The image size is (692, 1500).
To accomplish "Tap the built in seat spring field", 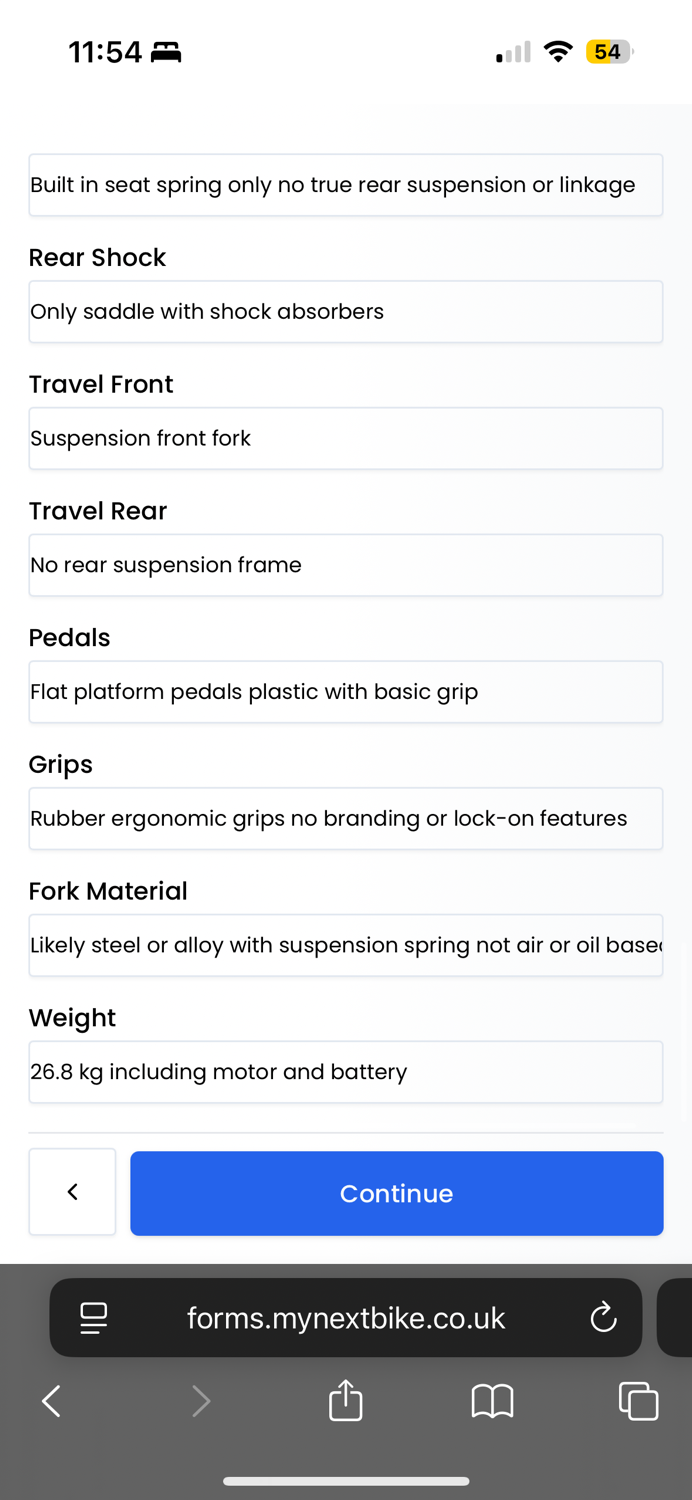I will pos(346,185).
